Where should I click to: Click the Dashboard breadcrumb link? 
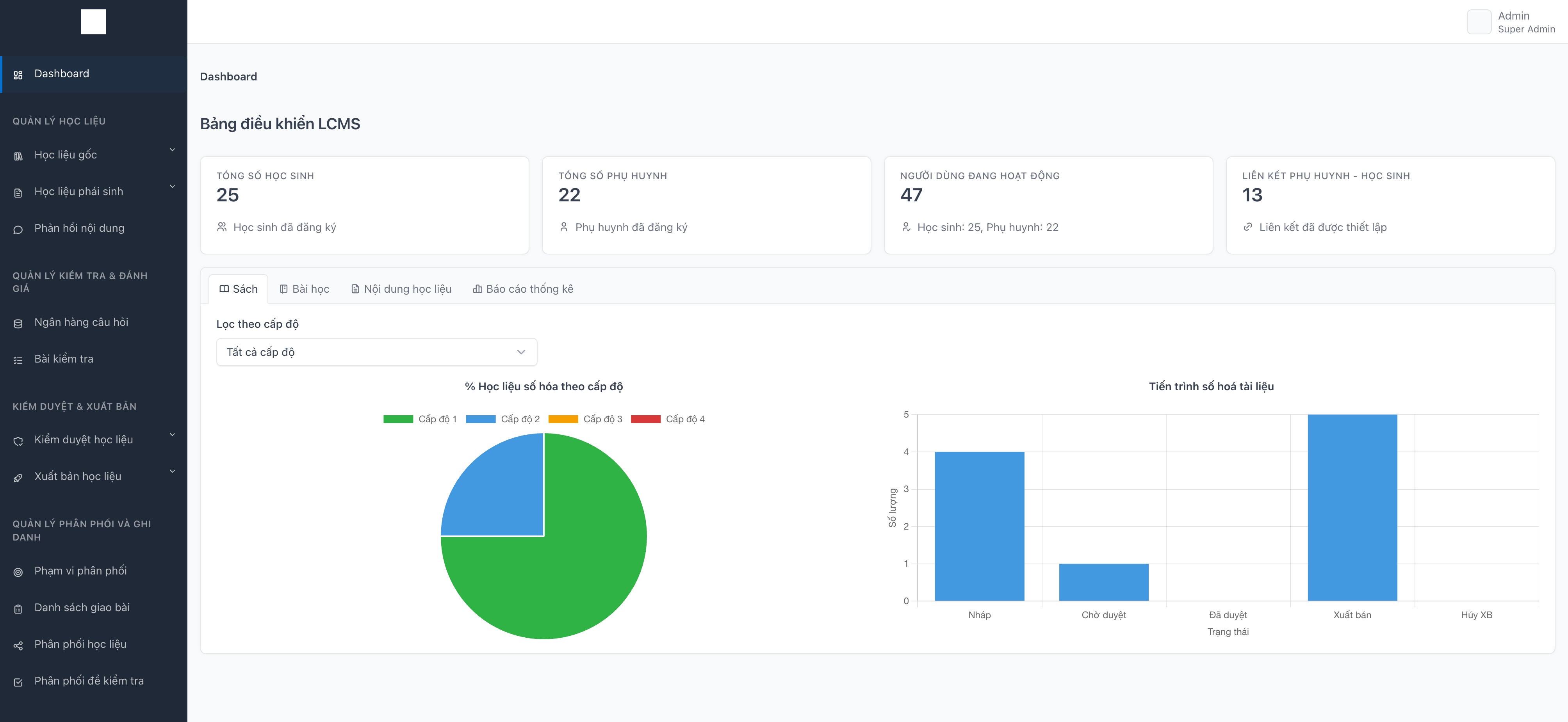coord(228,76)
